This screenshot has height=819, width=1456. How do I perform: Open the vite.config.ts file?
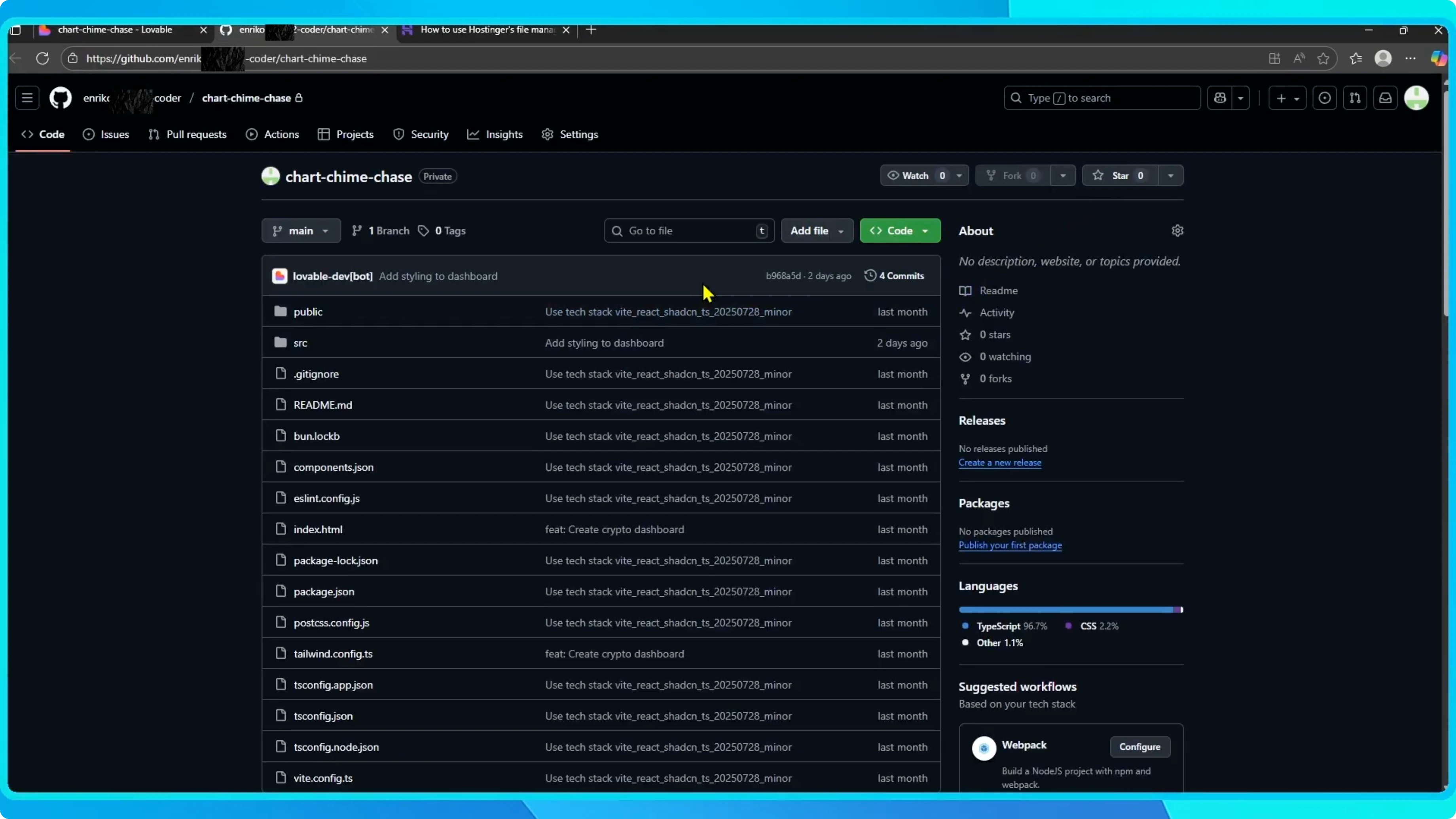[323, 778]
